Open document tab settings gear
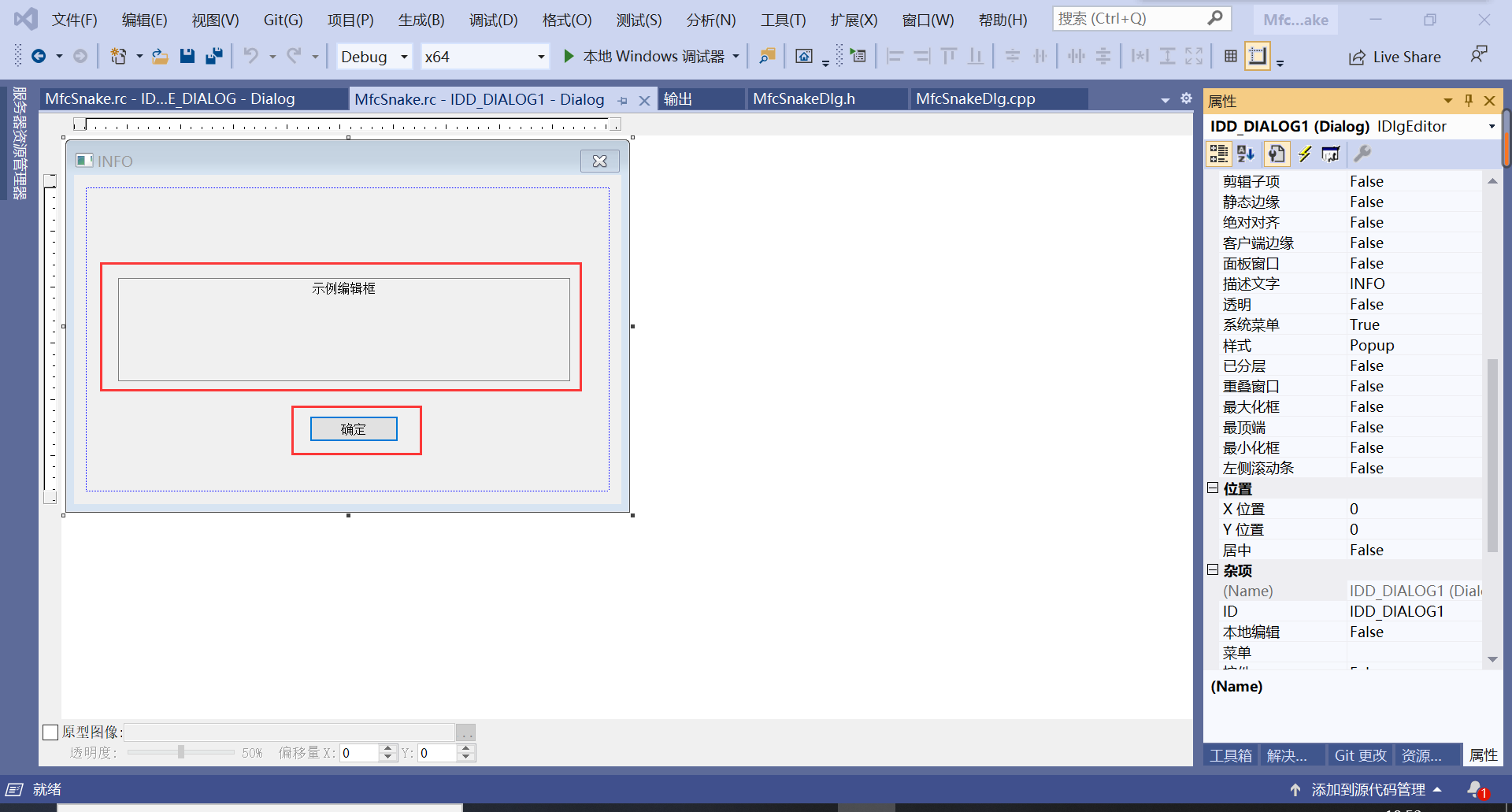Viewport: 1512px width, 812px height. pos(1187,98)
